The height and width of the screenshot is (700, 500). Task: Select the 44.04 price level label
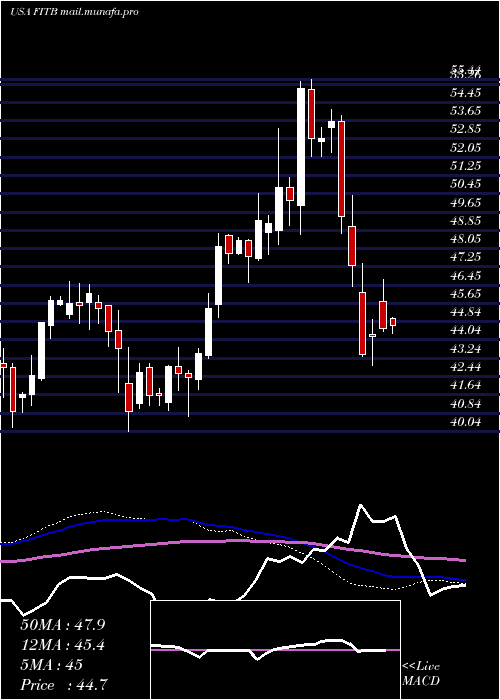(x=465, y=330)
